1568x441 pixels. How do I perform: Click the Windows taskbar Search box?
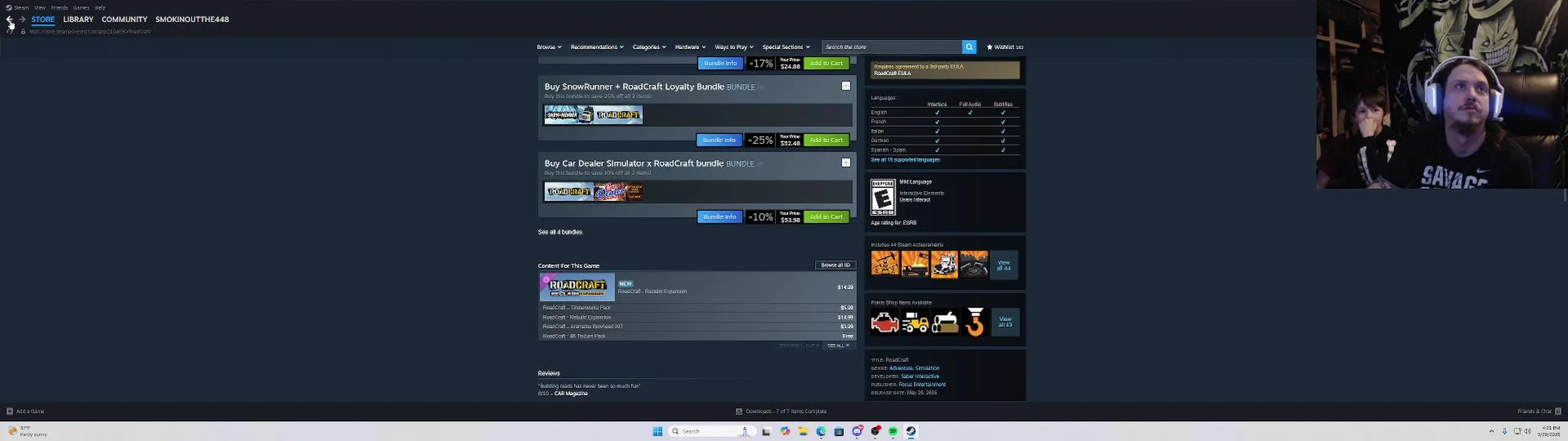(713, 431)
